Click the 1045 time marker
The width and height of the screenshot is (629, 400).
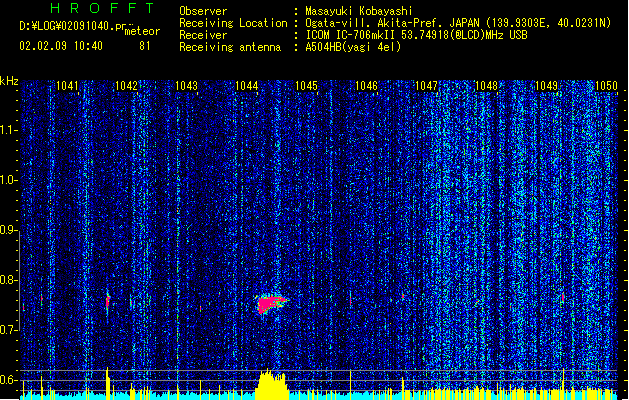point(306,86)
